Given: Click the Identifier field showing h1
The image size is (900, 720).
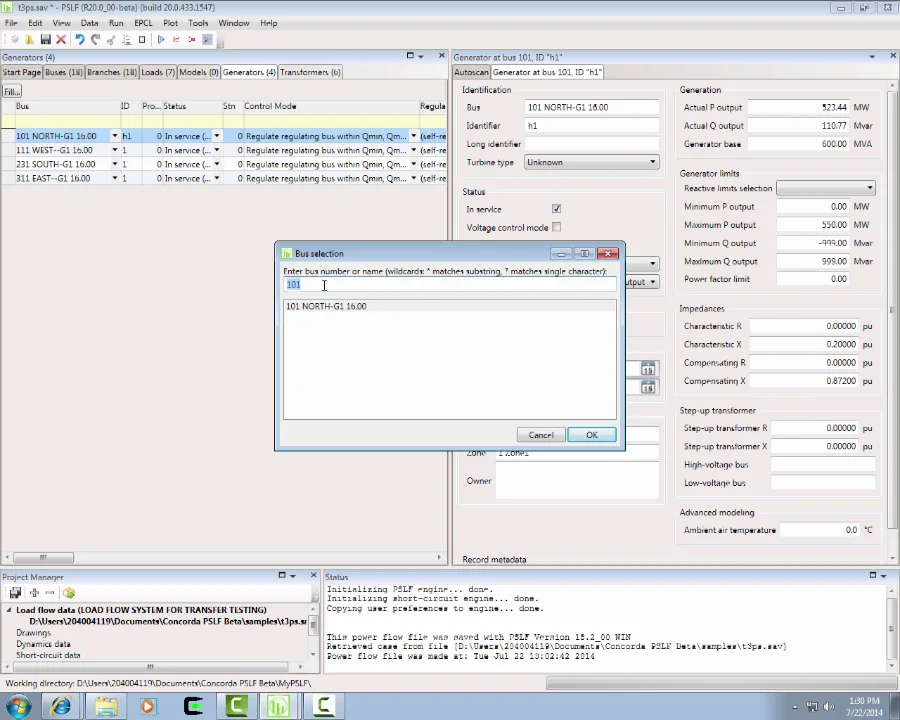Looking at the screenshot, I should point(592,125).
